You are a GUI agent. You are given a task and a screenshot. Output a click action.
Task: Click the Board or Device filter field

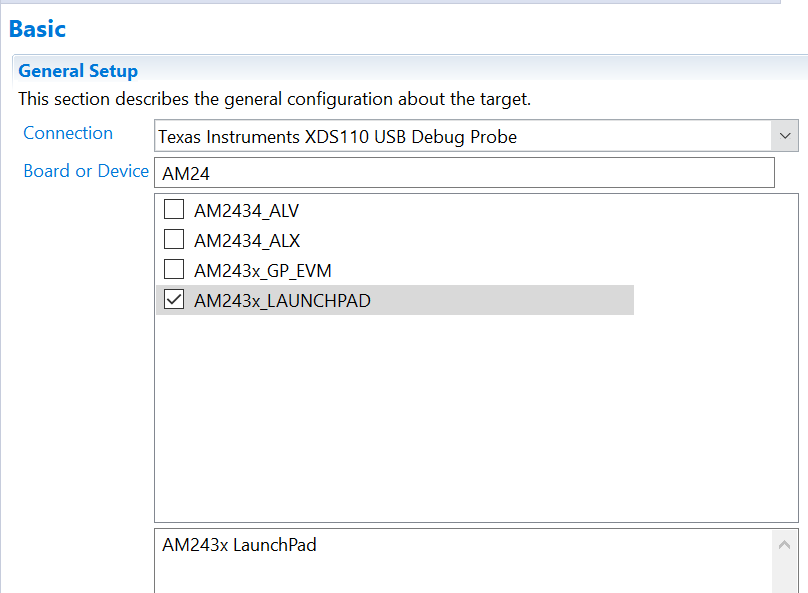click(465, 173)
